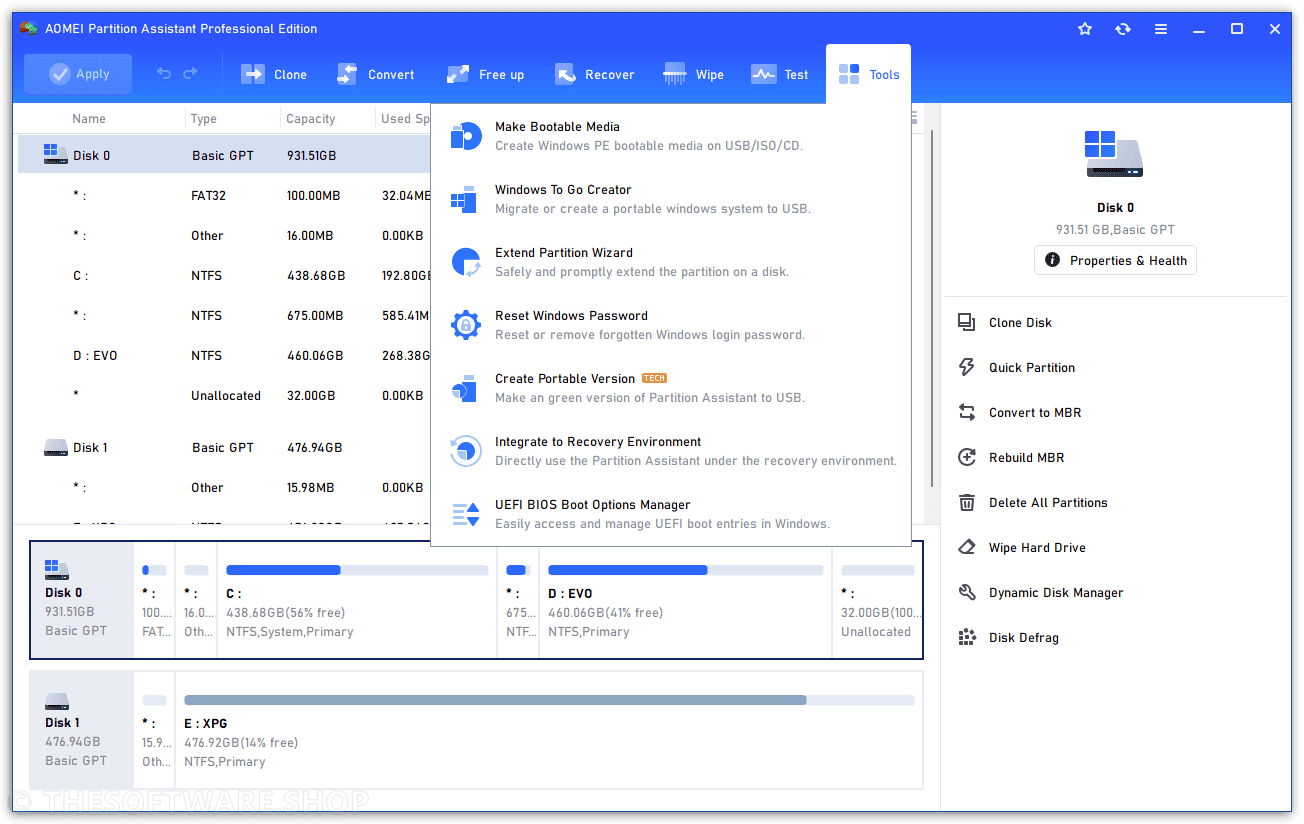1304x824 pixels.
Task: Click the Integrate to Recovery Environment icon
Action: [x=466, y=451]
